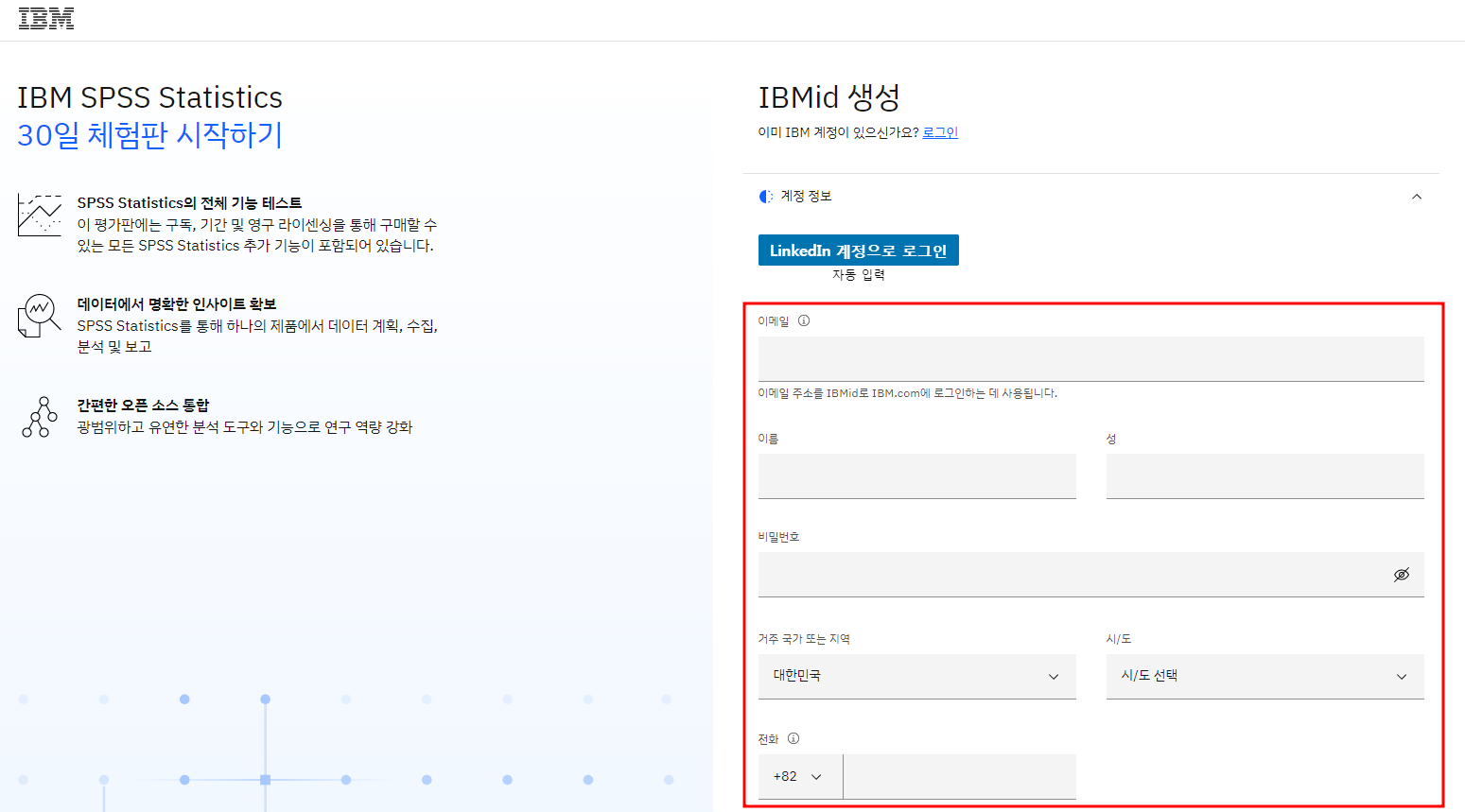The image size is (1465, 812).
Task: Click the phone number input field
Action: (959, 775)
